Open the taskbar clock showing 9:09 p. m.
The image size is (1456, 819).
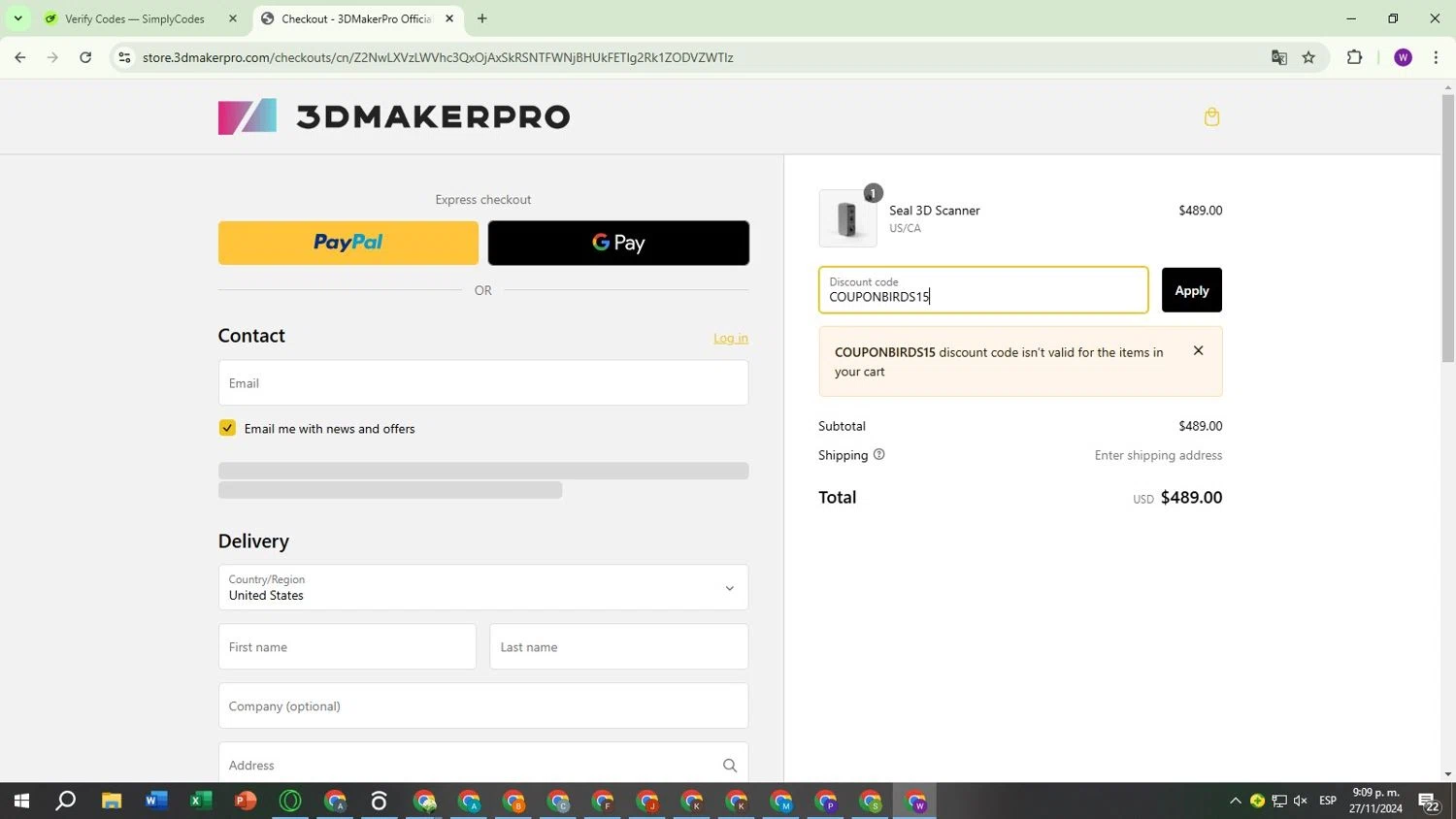[x=1375, y=801]
